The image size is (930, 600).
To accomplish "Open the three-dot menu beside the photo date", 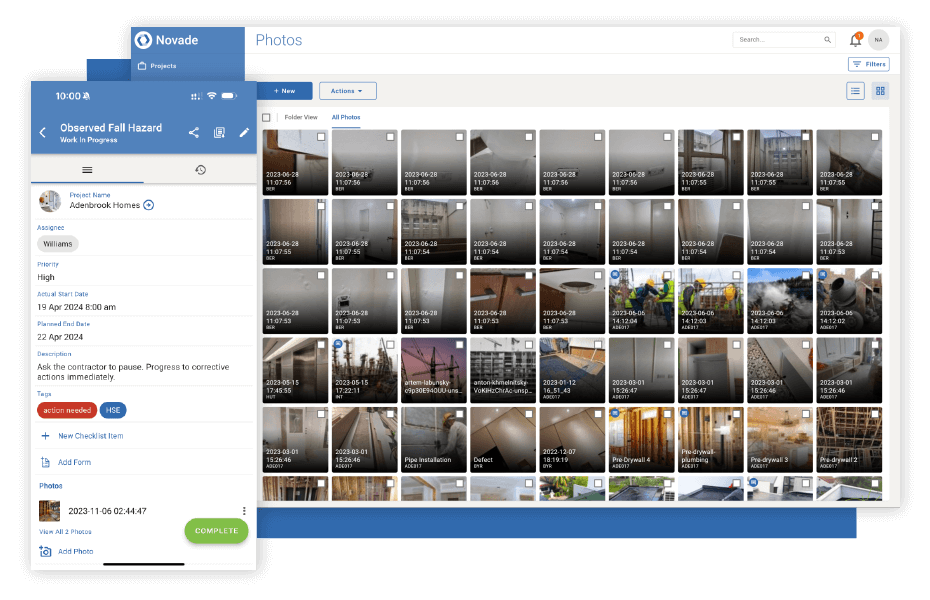I will click(x=243, y=510).
